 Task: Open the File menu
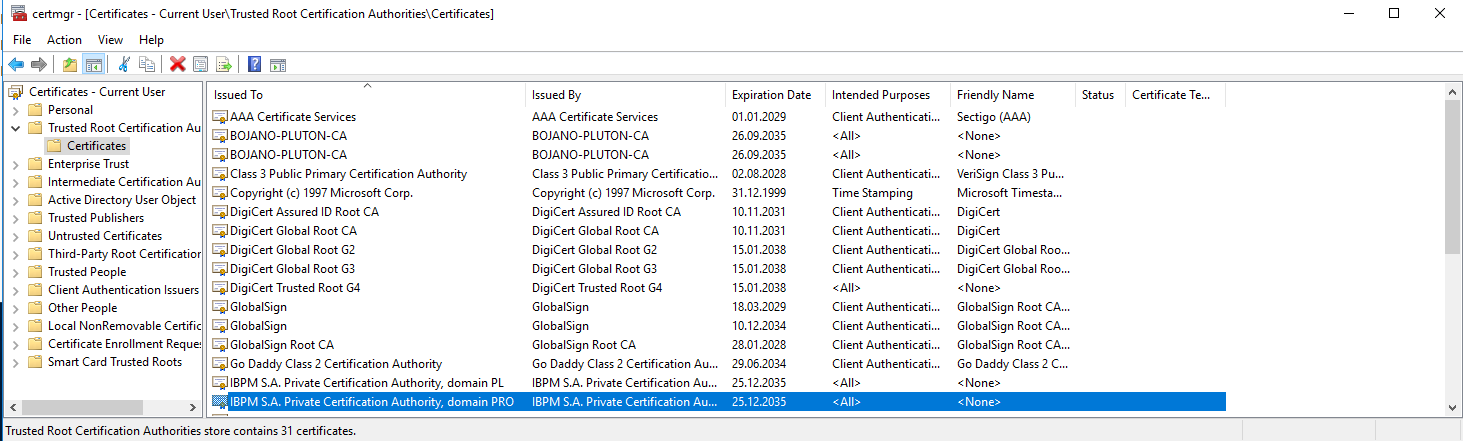[22, 40]
